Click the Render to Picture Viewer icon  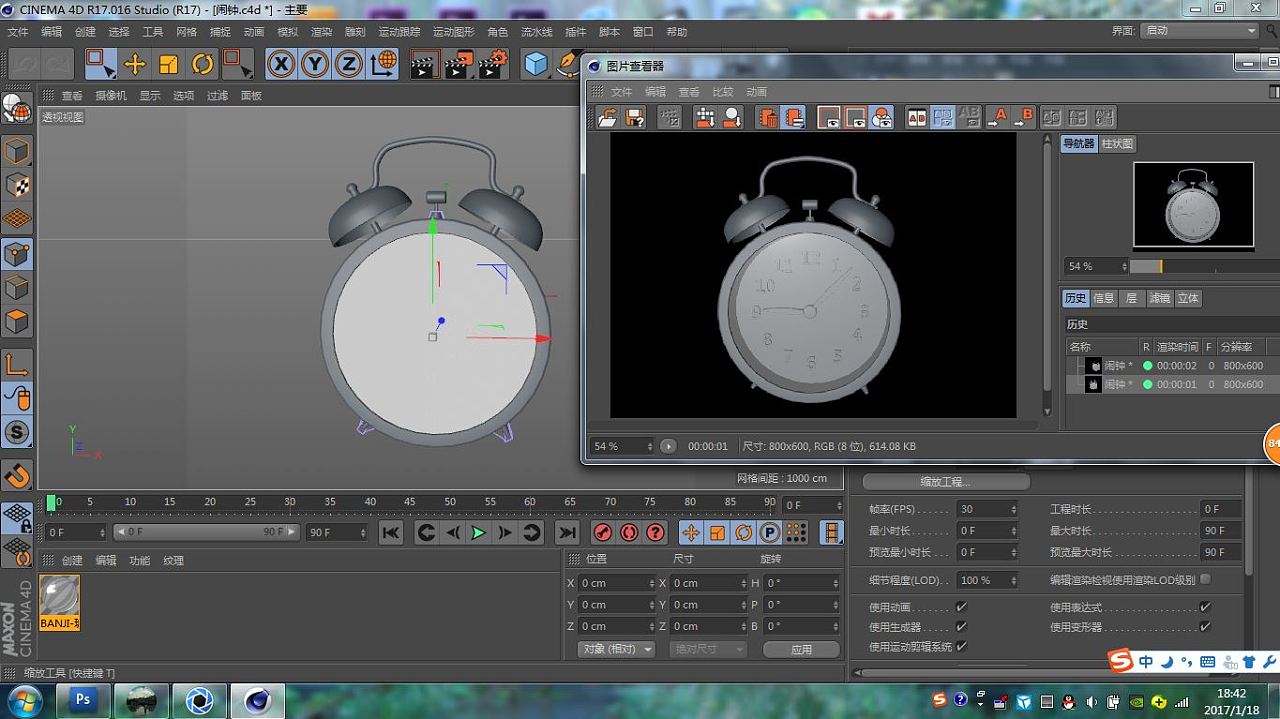point(457,65)
